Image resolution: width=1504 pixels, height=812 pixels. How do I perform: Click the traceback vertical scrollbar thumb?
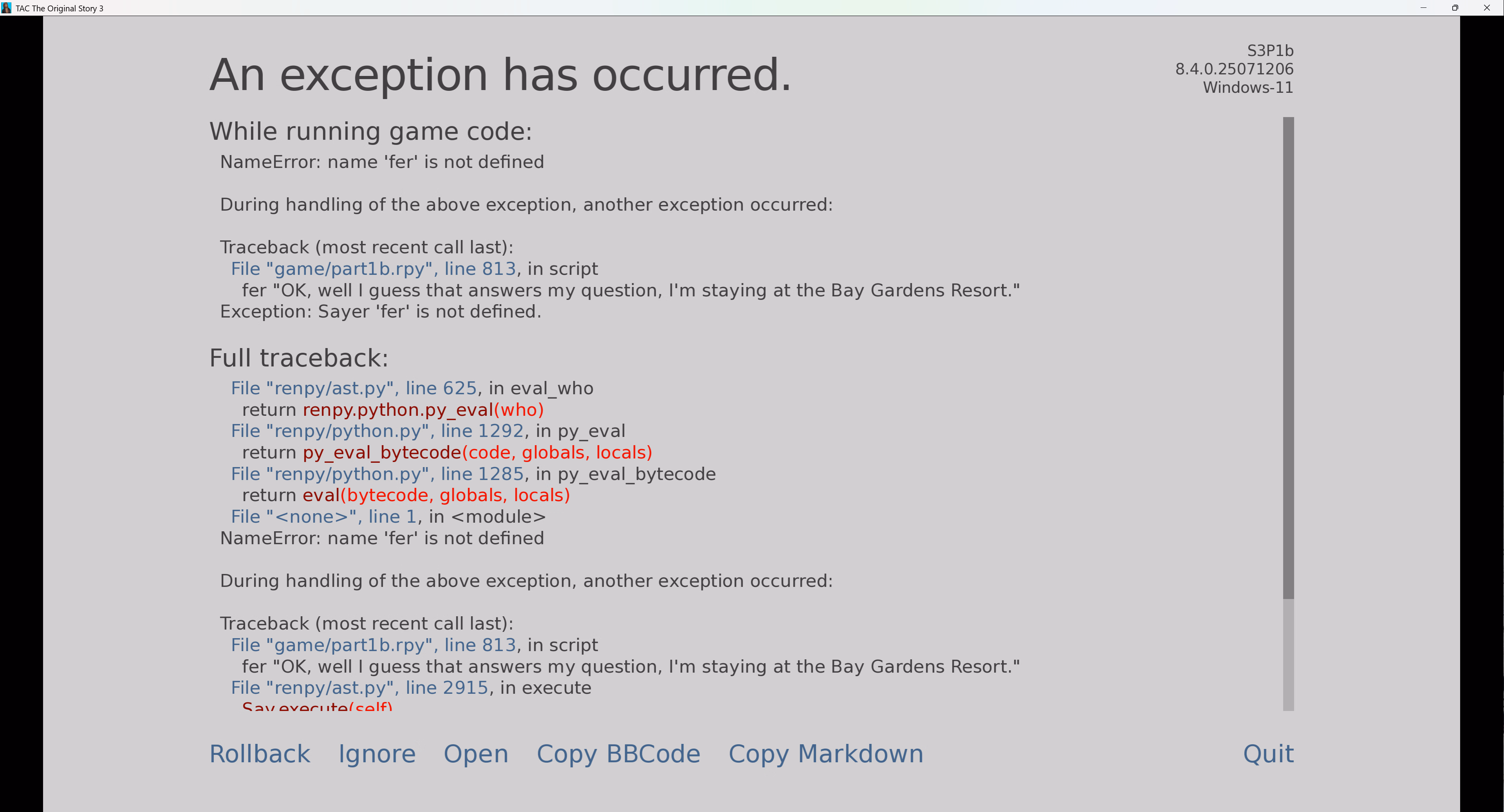[1288, 357]
